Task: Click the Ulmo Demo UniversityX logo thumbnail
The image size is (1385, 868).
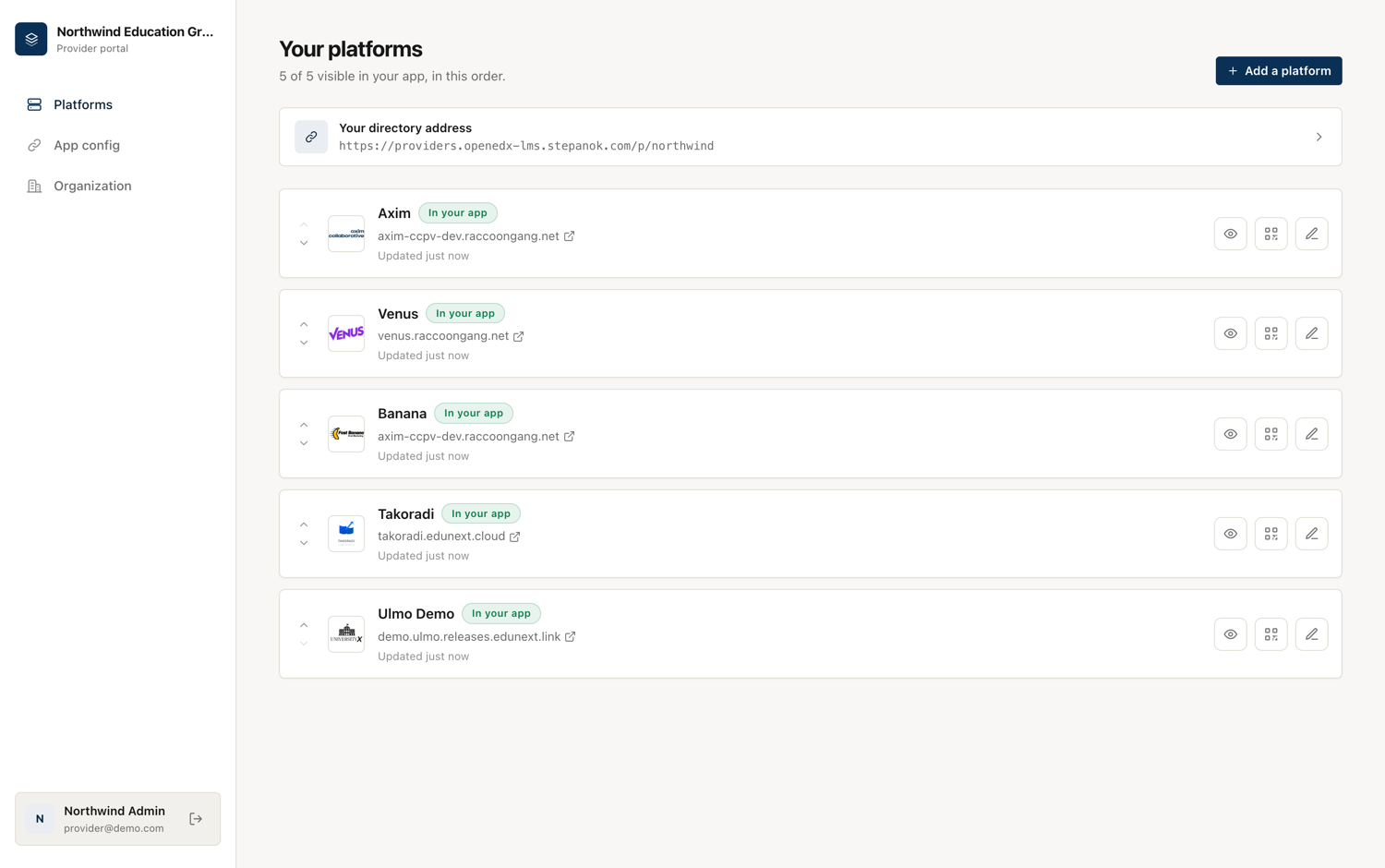Action: tap(346, 634)
